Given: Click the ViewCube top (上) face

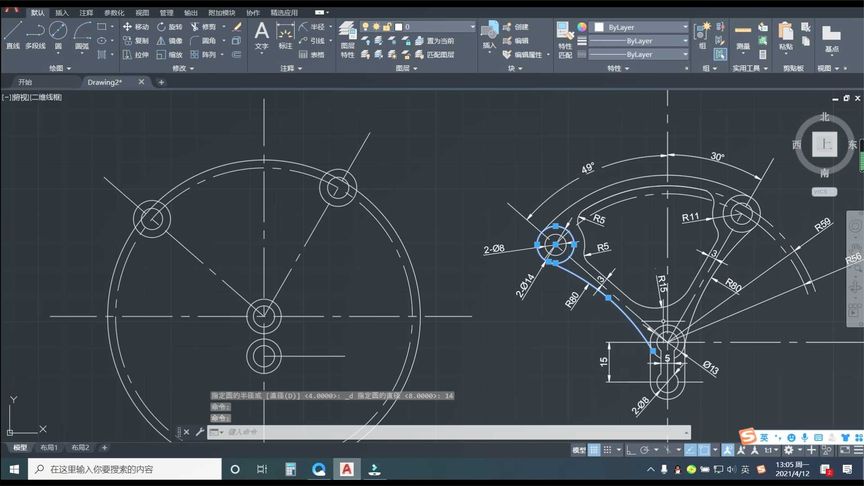Looking at the screenshot, I should (x=824, y=144).
